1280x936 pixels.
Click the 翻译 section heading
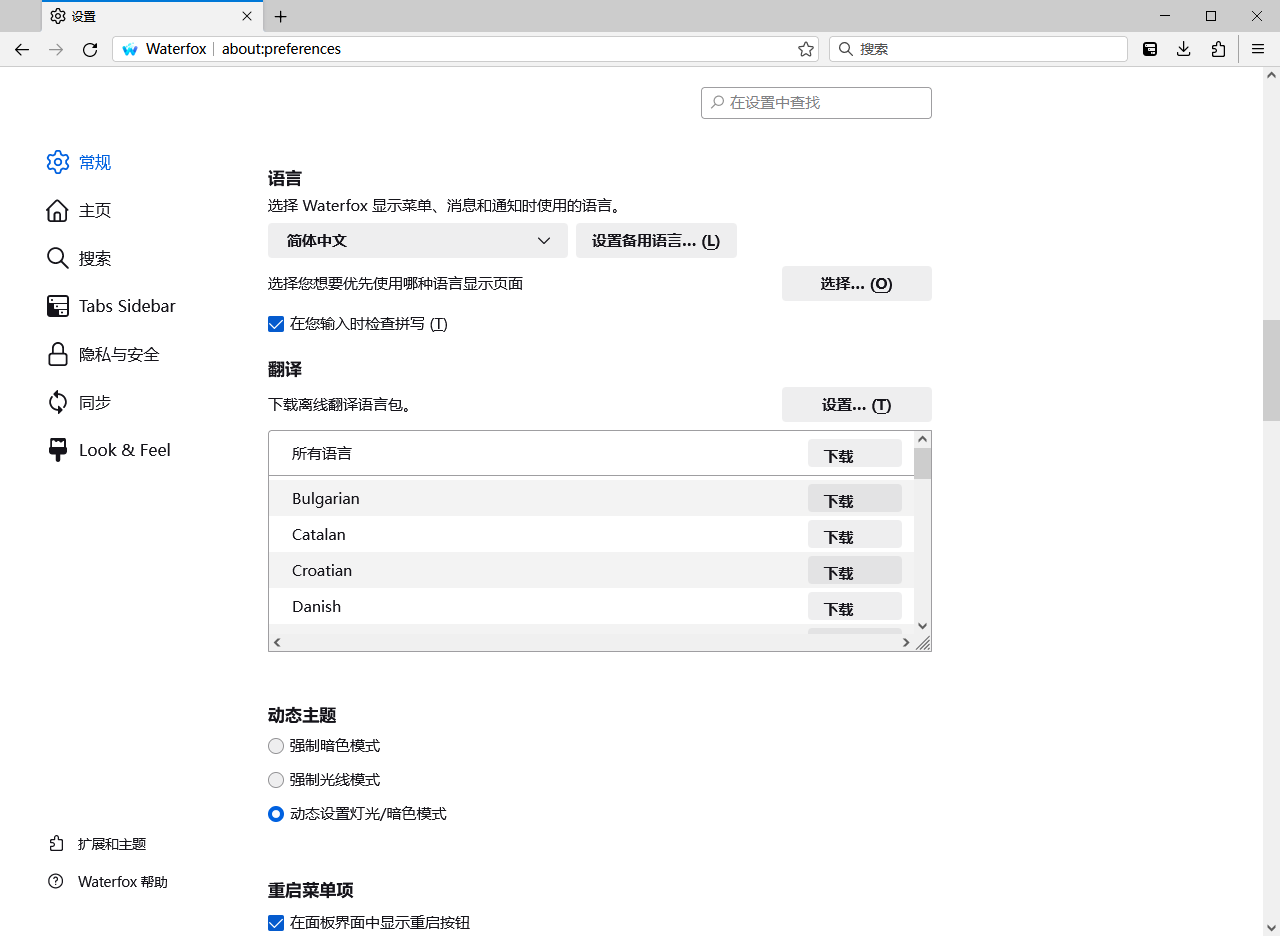[x=285, y=370]
